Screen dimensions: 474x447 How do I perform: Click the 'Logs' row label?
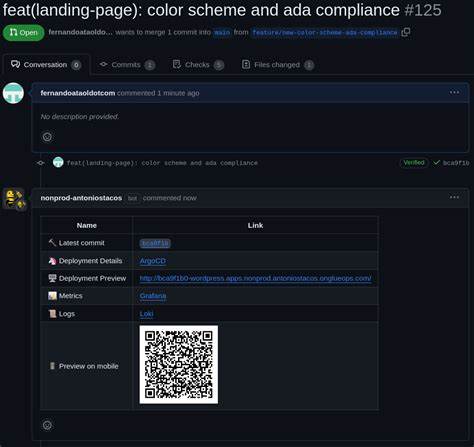point(67,314)
